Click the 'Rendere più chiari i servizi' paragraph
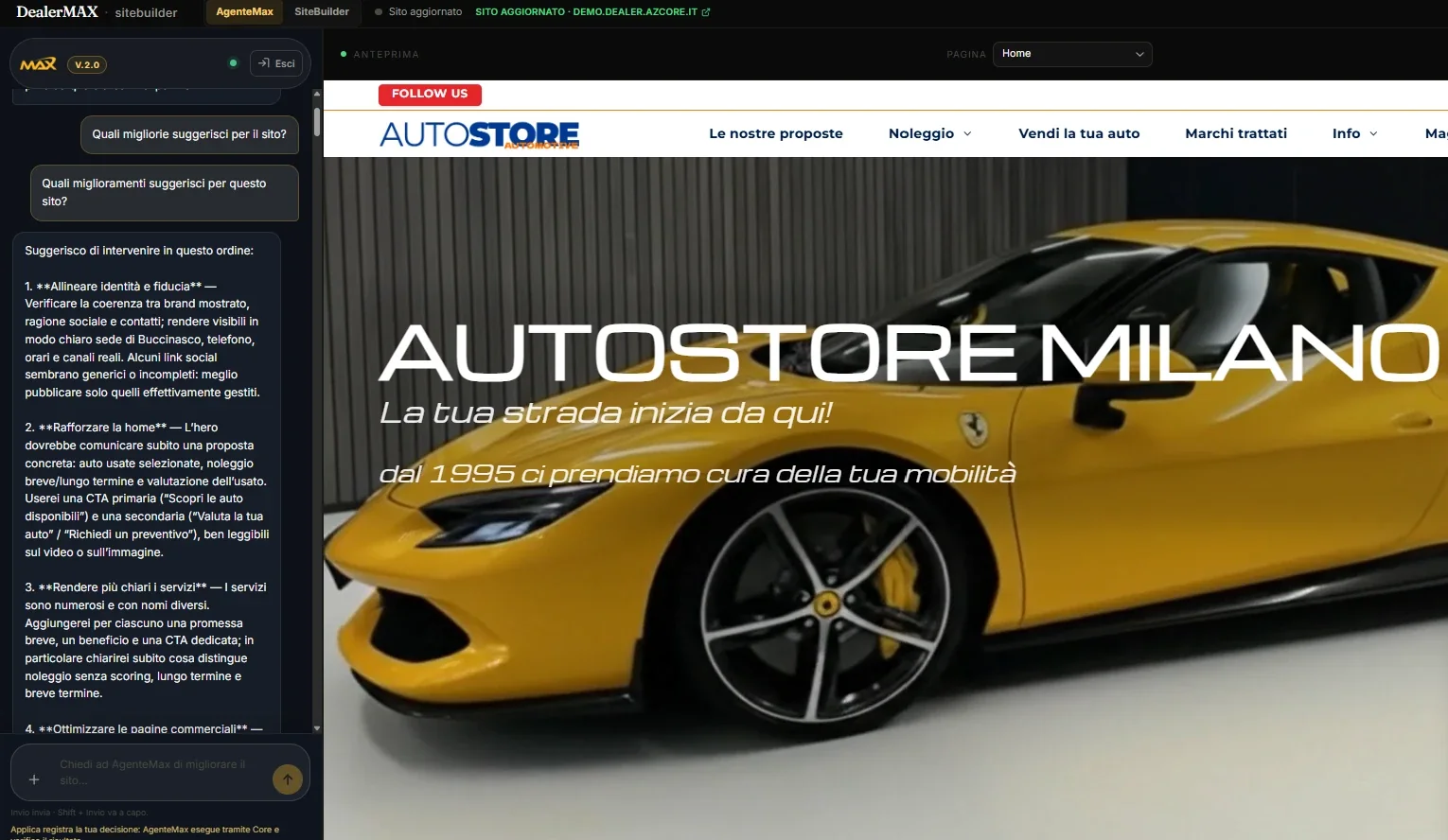Screen dimensions: 1448x840 [148, 640]
